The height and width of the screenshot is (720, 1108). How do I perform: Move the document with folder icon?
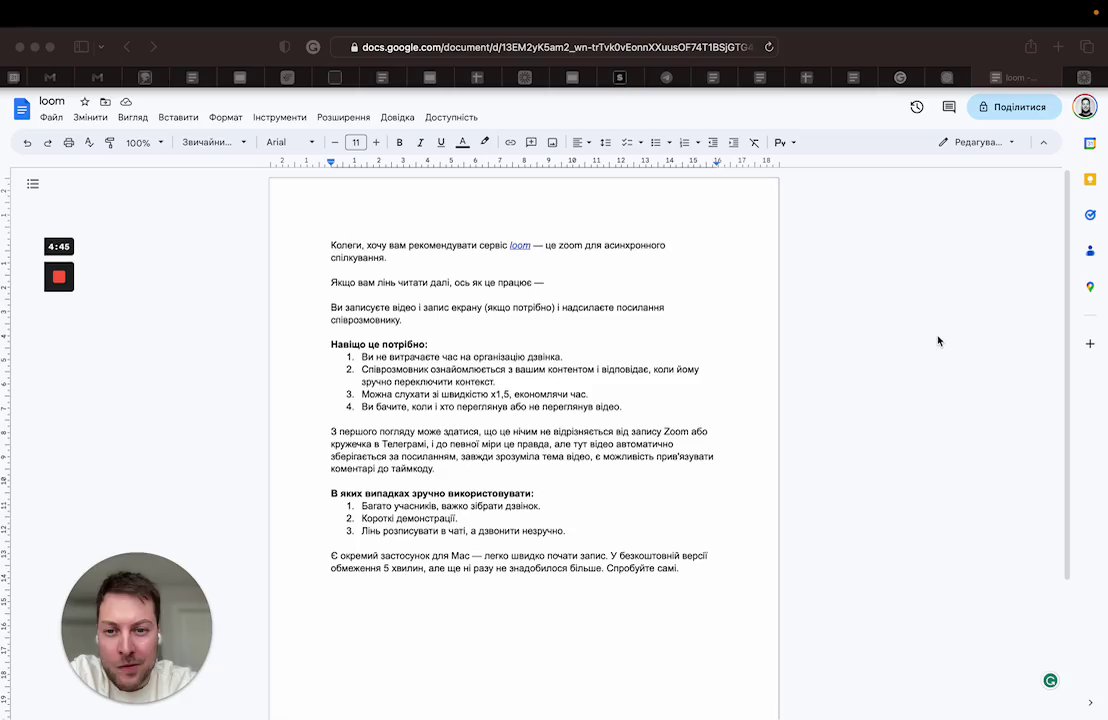(105, 102)
